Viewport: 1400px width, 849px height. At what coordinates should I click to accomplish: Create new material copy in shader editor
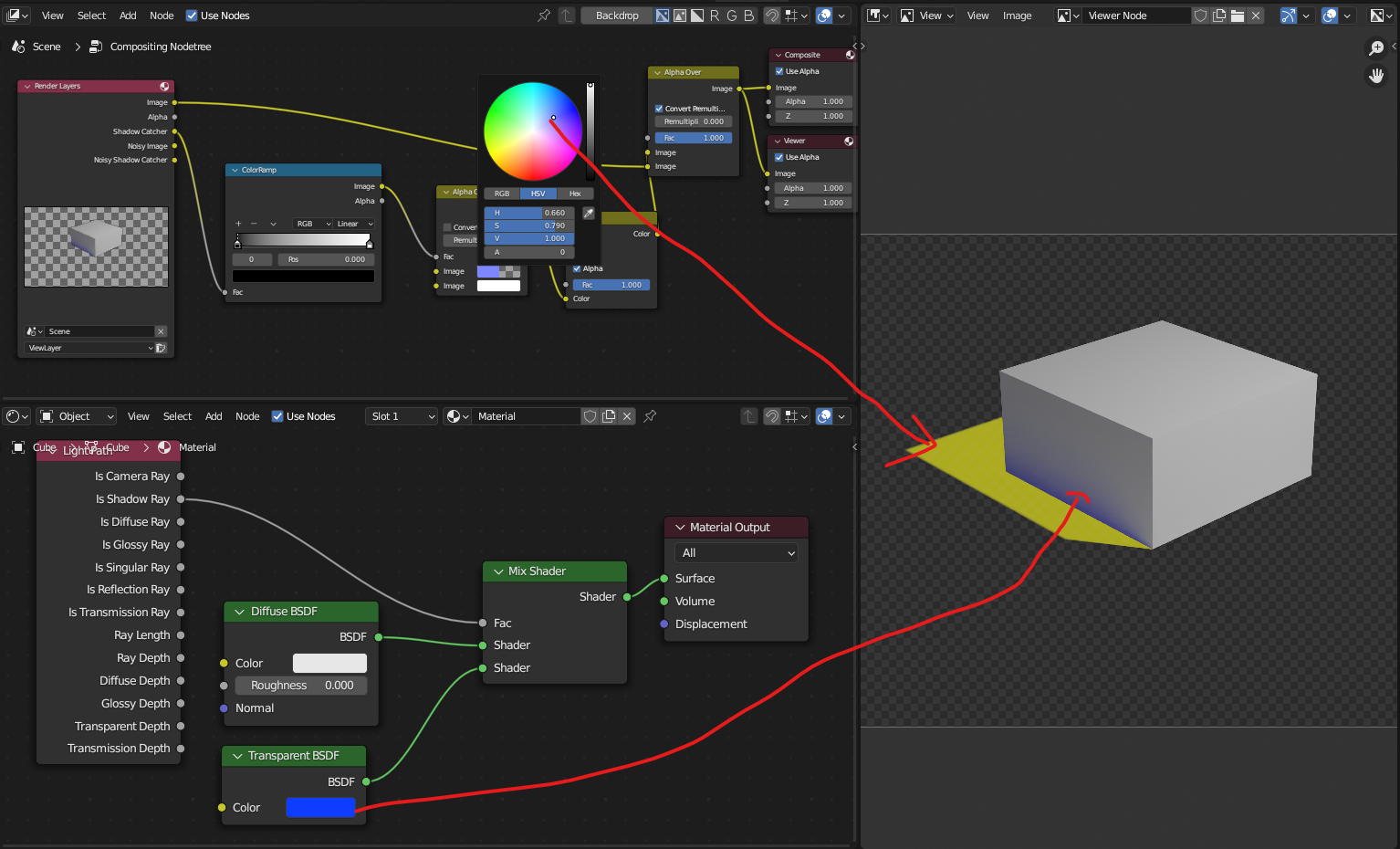(x=609, y=416)
